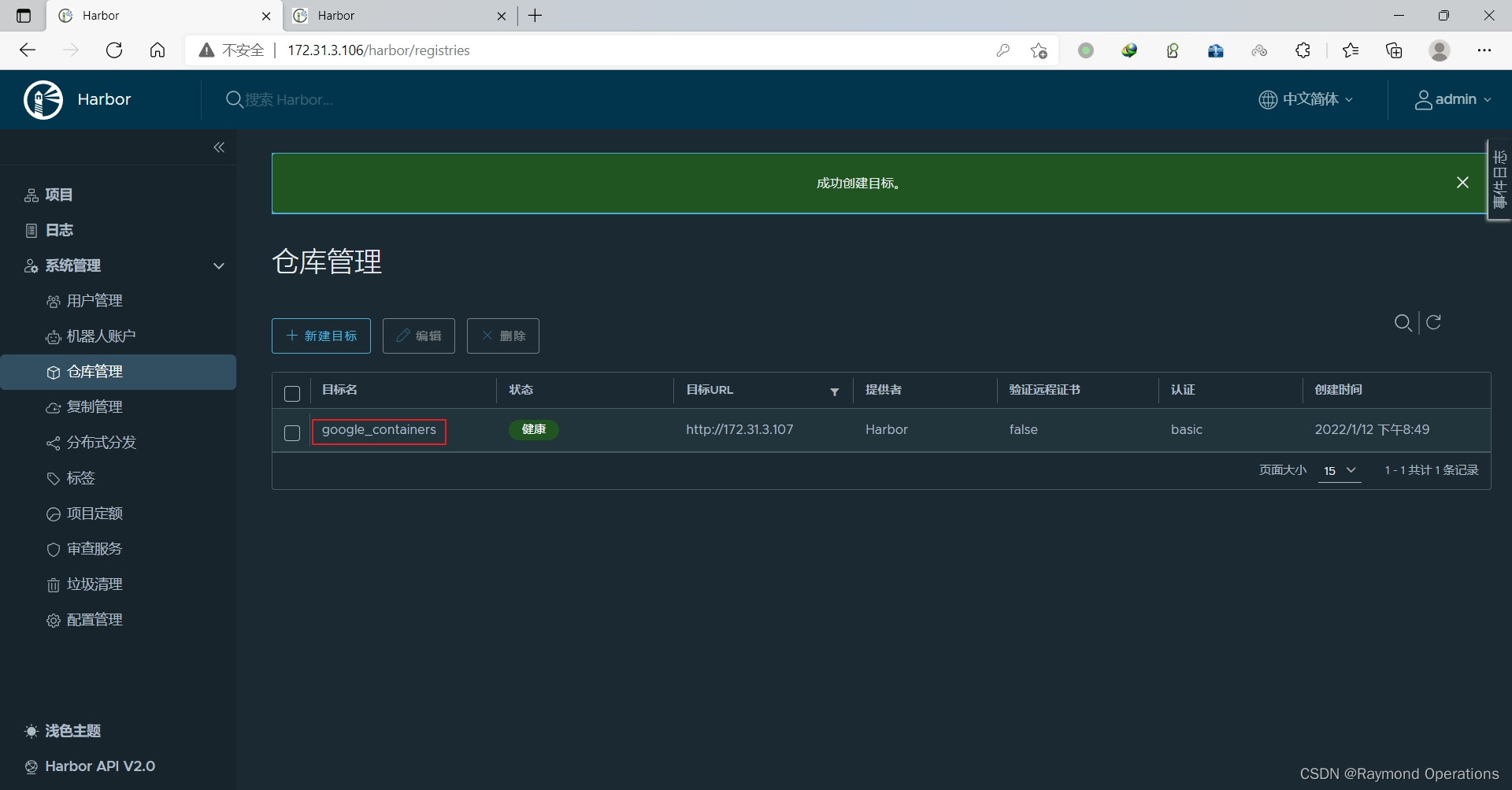Click the 状态 column header
The height and width of the screenshot is (790, 1512).
521,390
